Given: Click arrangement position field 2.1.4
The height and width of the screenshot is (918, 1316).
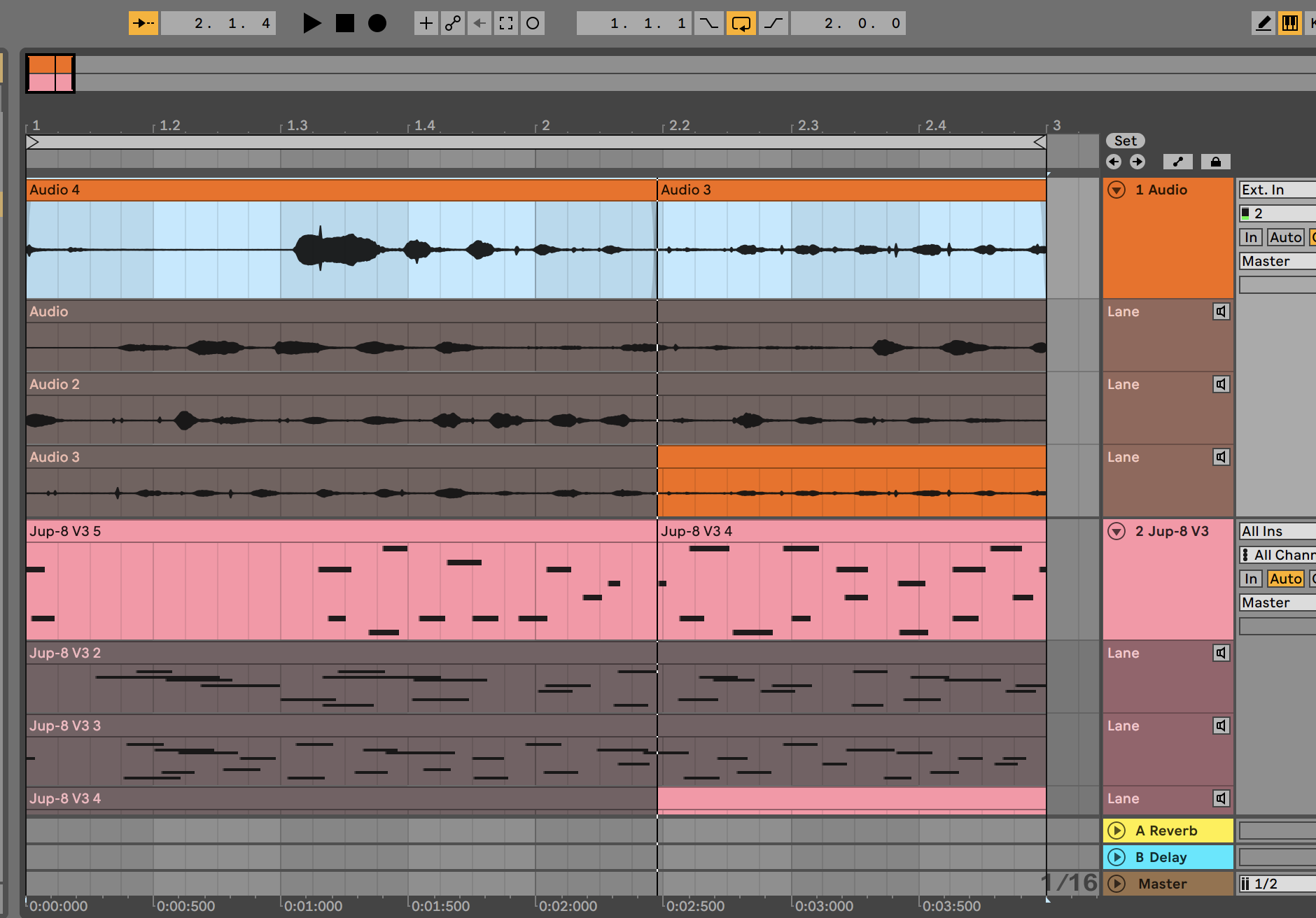Looking at the screenshot, I should pyautogui.click(x=218, y=23).
